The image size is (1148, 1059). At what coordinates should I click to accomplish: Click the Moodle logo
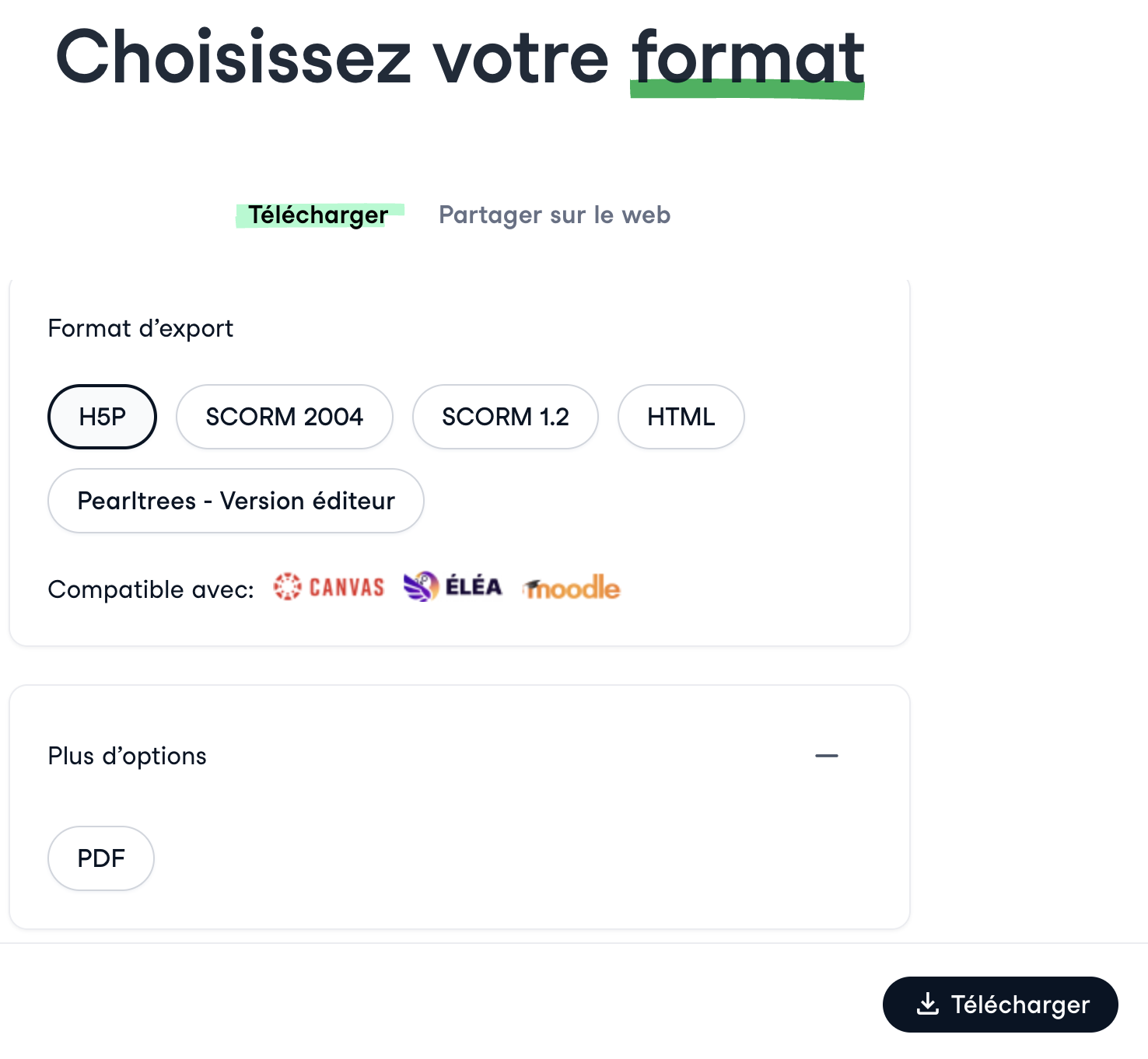tap(572, 589)
